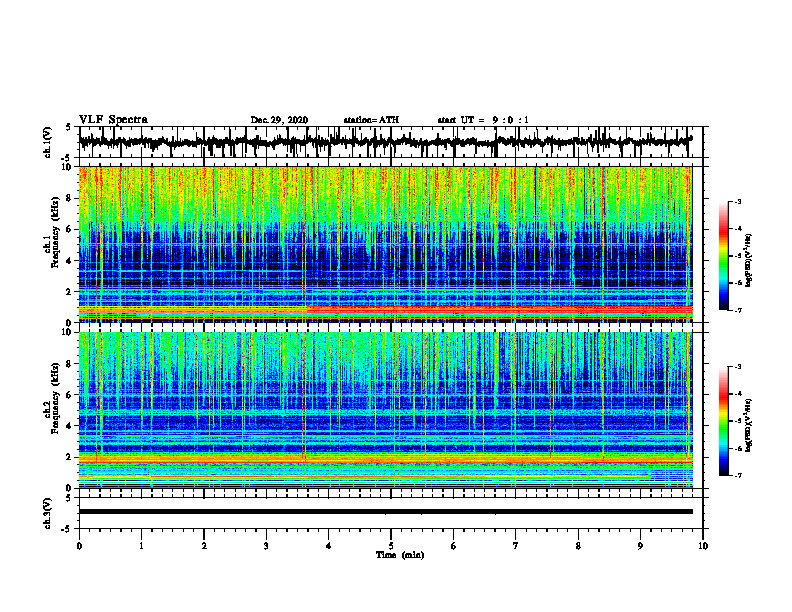This screenshot has width=792, height=612.
Task: Select the date label "Dec. 29, 2020"
Action: pyautogui.click(x=279, y=120)
